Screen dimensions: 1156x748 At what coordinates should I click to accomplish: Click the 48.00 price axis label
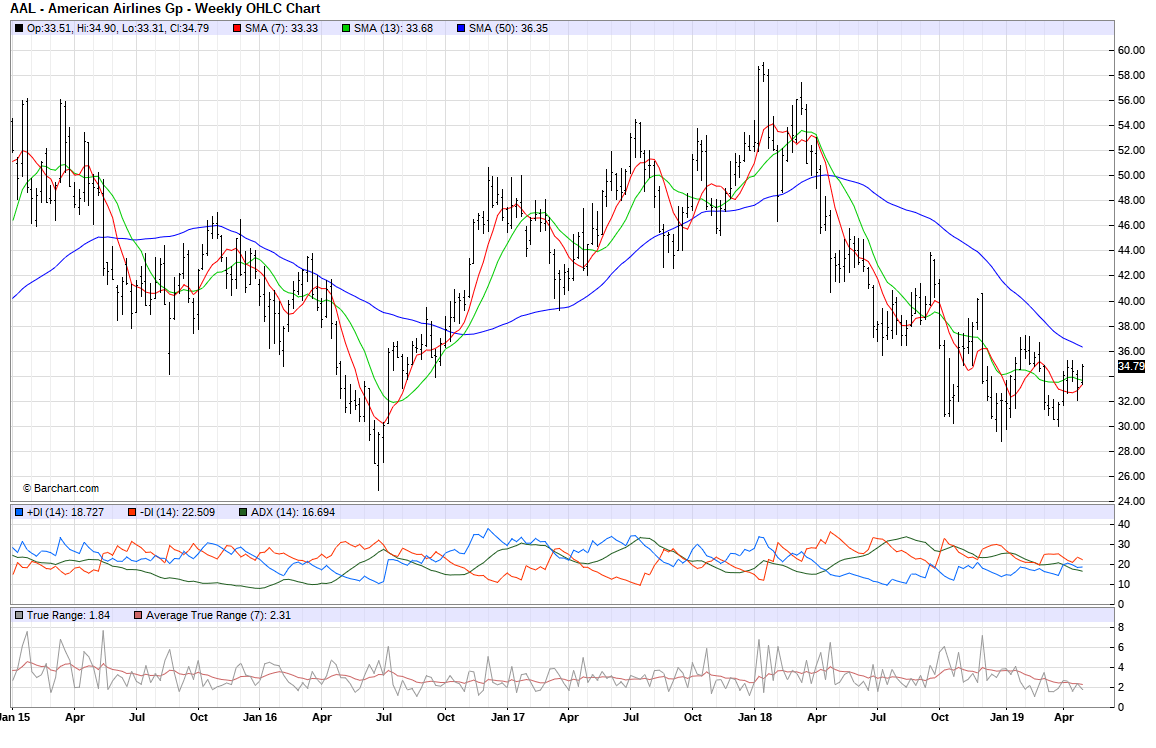(1132, 201)
